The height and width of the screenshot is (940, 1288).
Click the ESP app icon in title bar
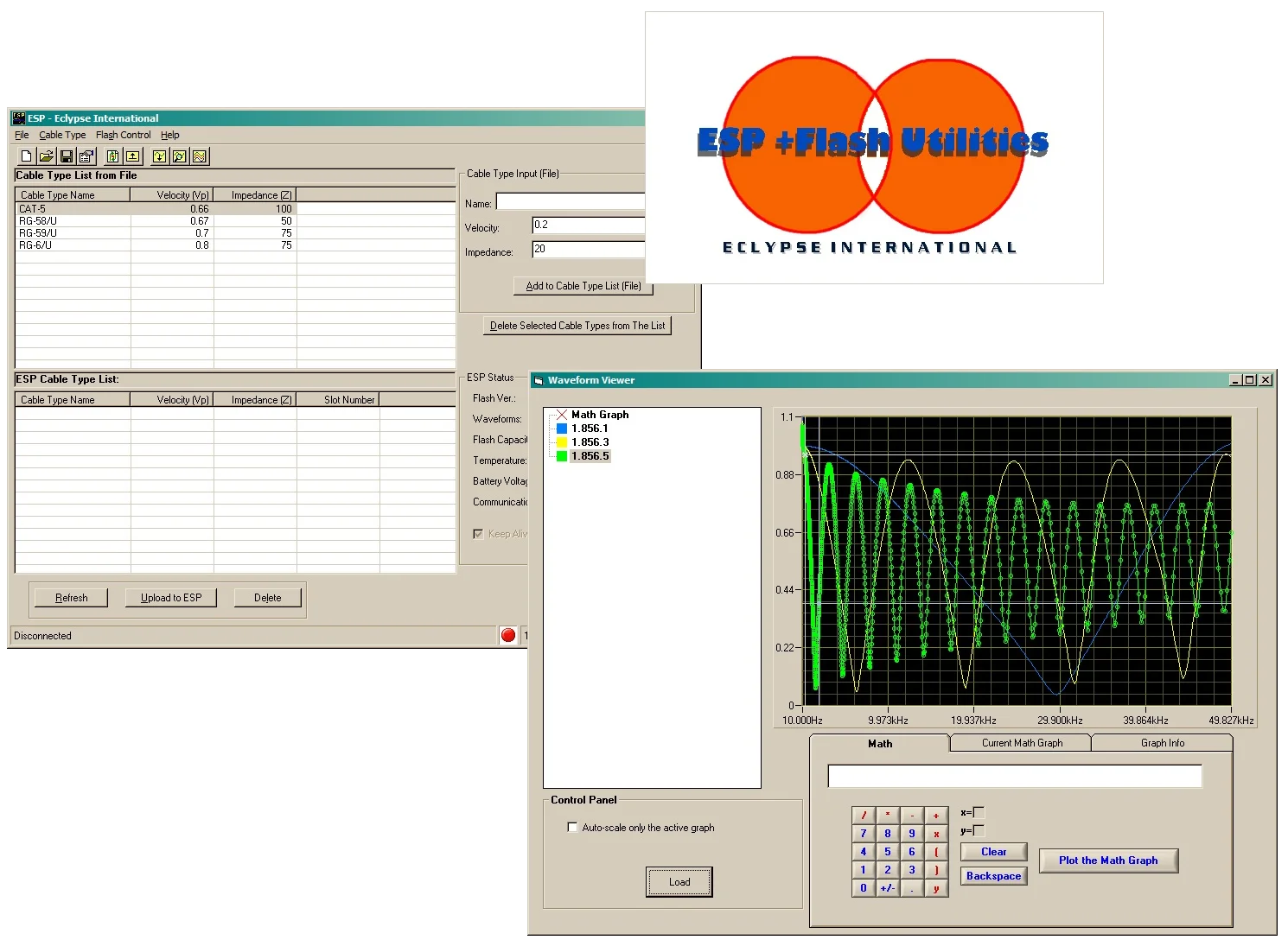point(19,118)
